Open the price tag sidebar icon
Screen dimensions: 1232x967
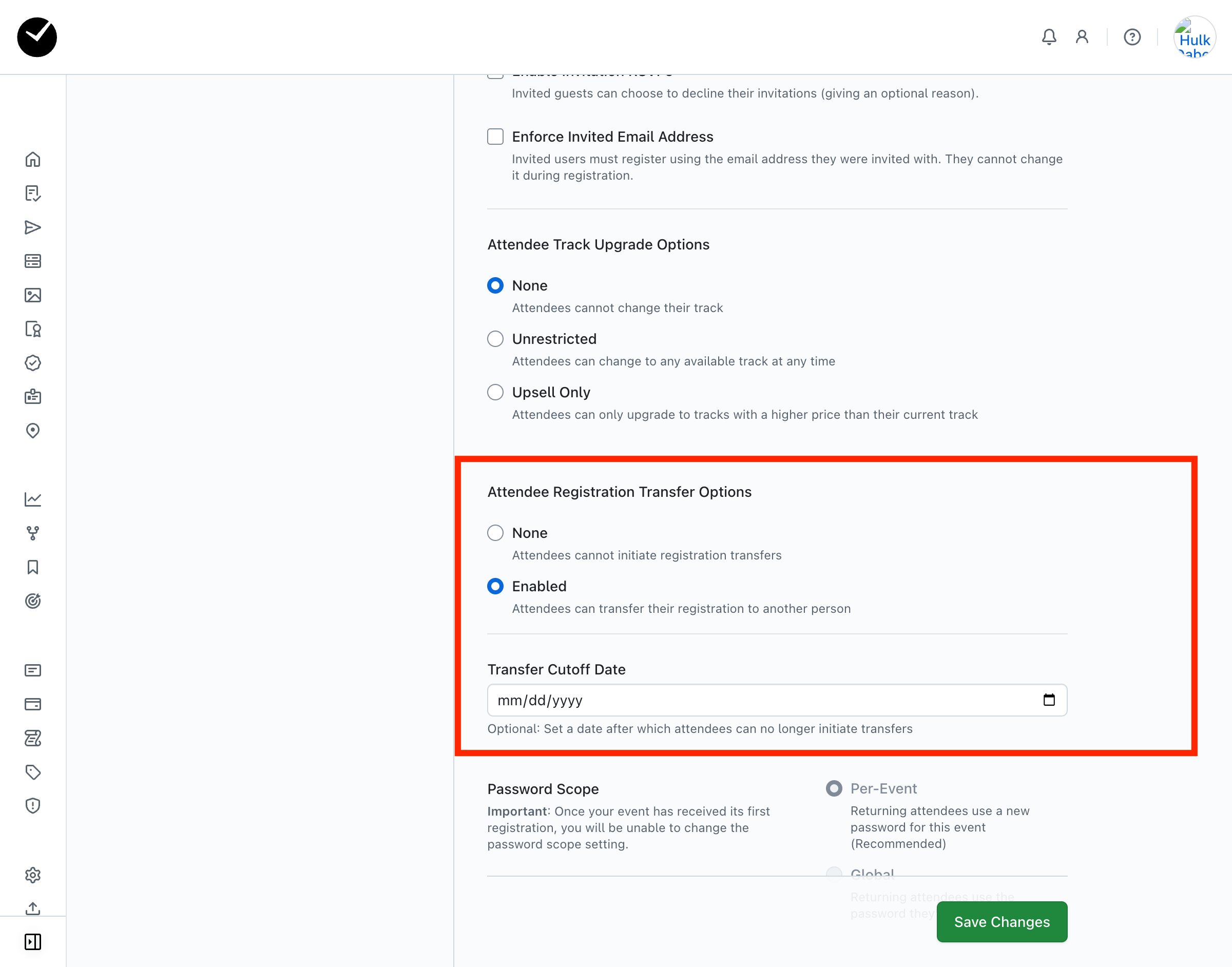[x=33, y=772]
